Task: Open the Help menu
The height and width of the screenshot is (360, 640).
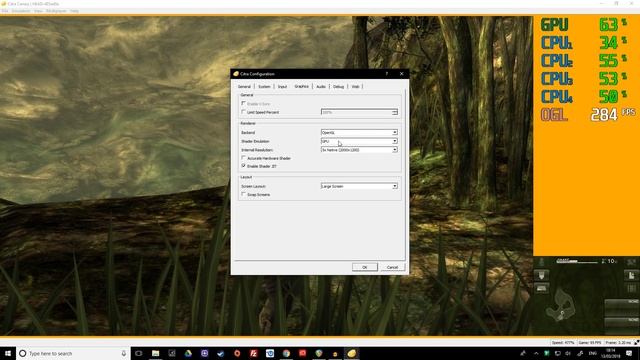Action: [x=74, y=11]
